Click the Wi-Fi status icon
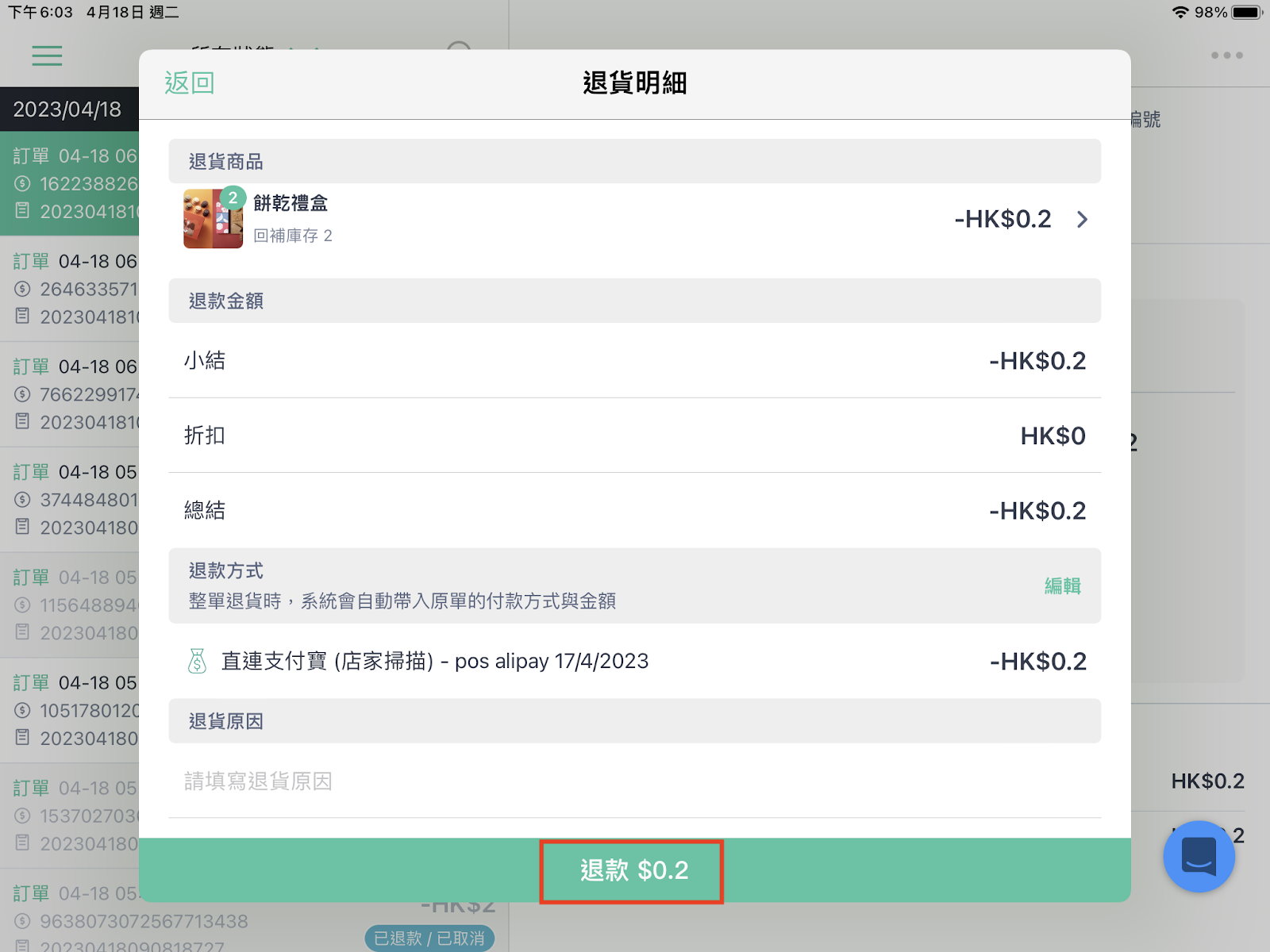Screen dimensions: 1270x952 click(x=1180, y=12)
